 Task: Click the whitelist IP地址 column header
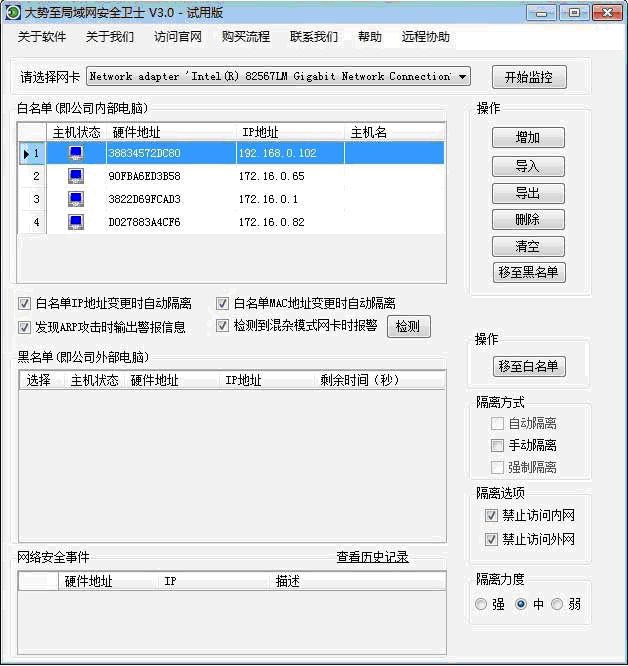pyautogui.click(x=290, y=133)
